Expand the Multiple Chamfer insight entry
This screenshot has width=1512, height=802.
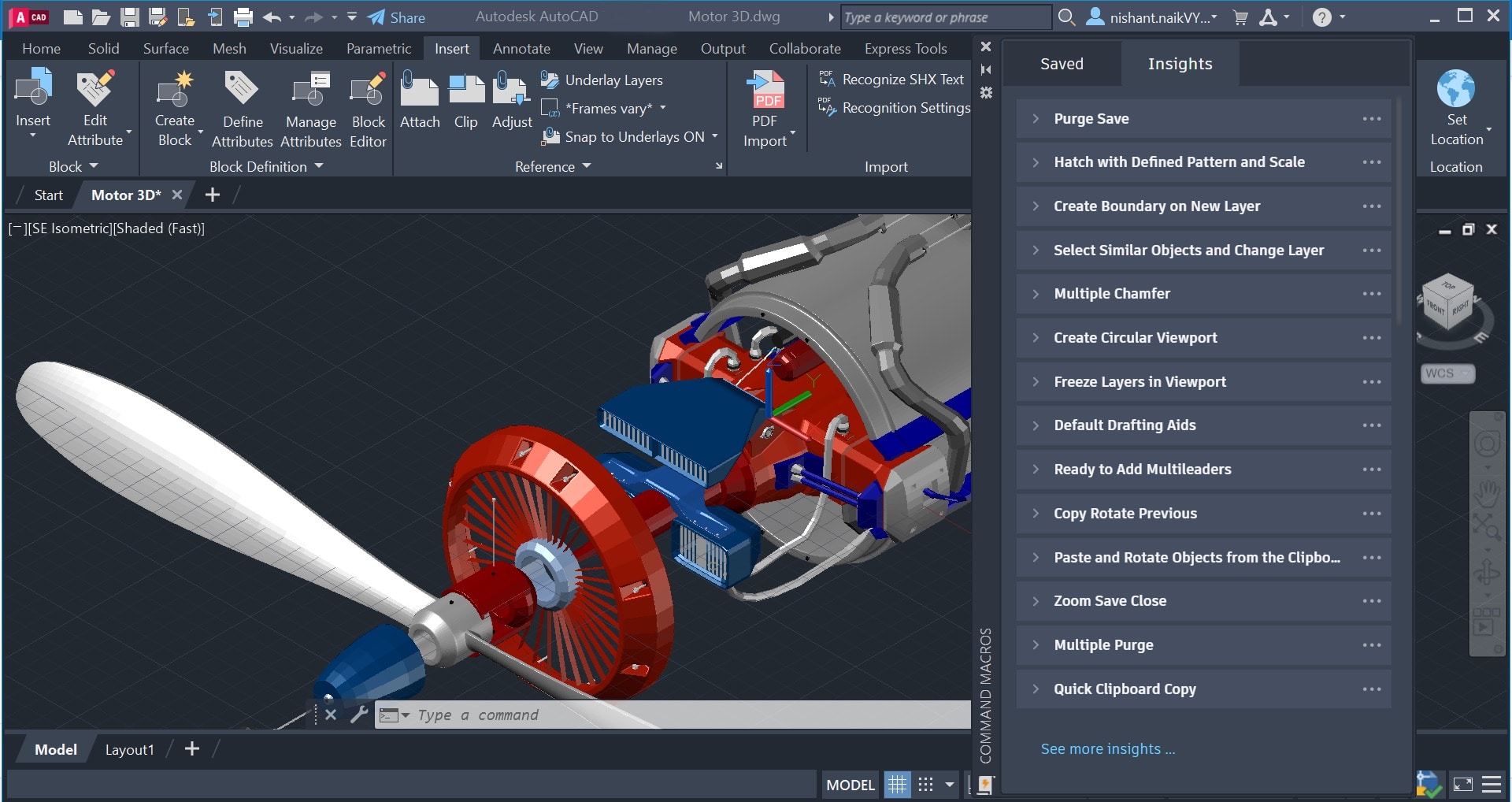[x=1036, y=294]
